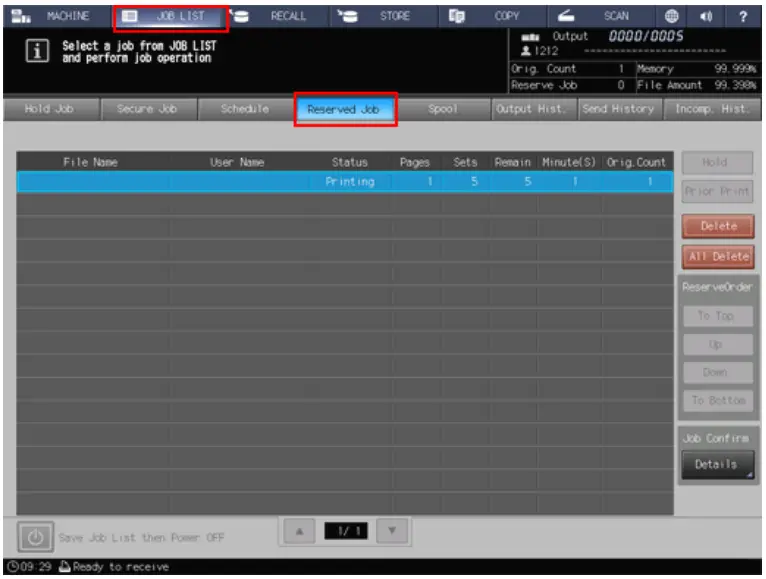Viewport: 766px width, 579px height.
Task: Move job To Bottom of reserve order
Action: 717,401
